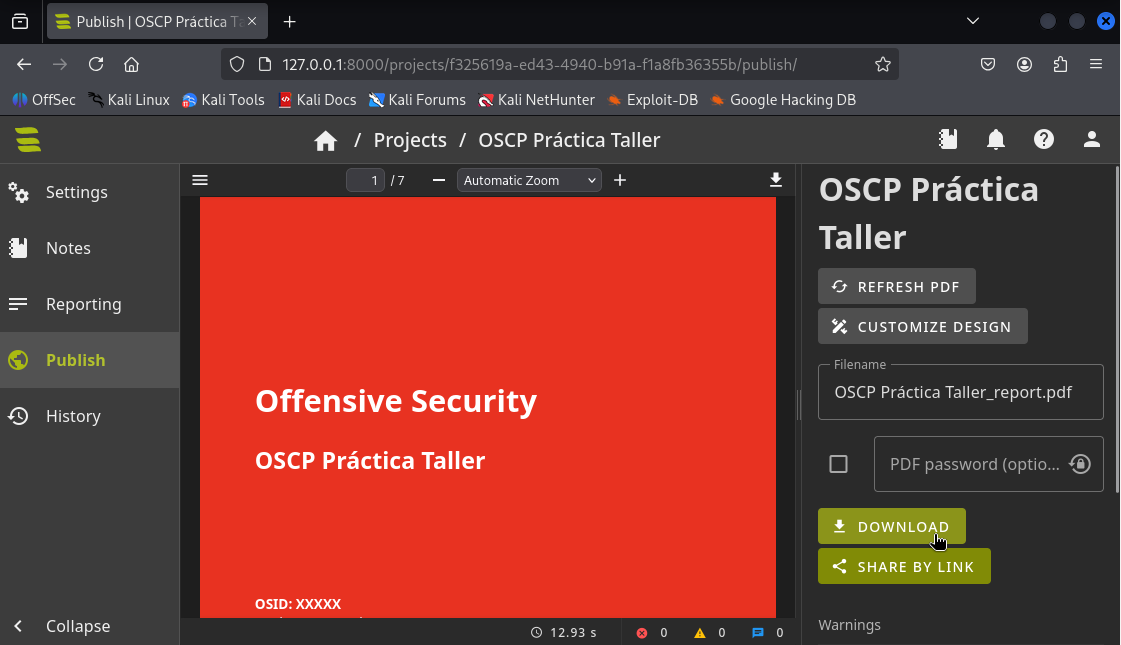Screen dimensions: 1121x645
Task: Open the History sidebar item
Action: pos(89,415)
